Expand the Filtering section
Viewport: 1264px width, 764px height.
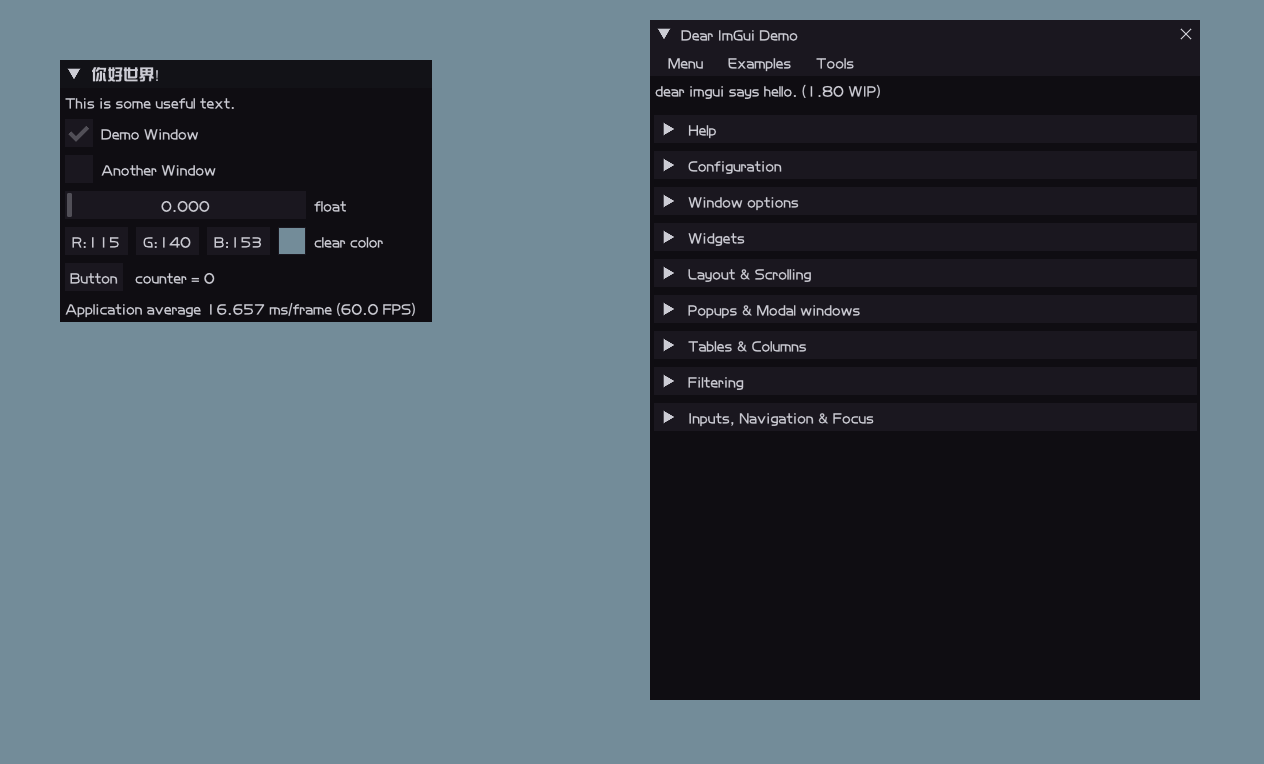(x=925, y=382)
